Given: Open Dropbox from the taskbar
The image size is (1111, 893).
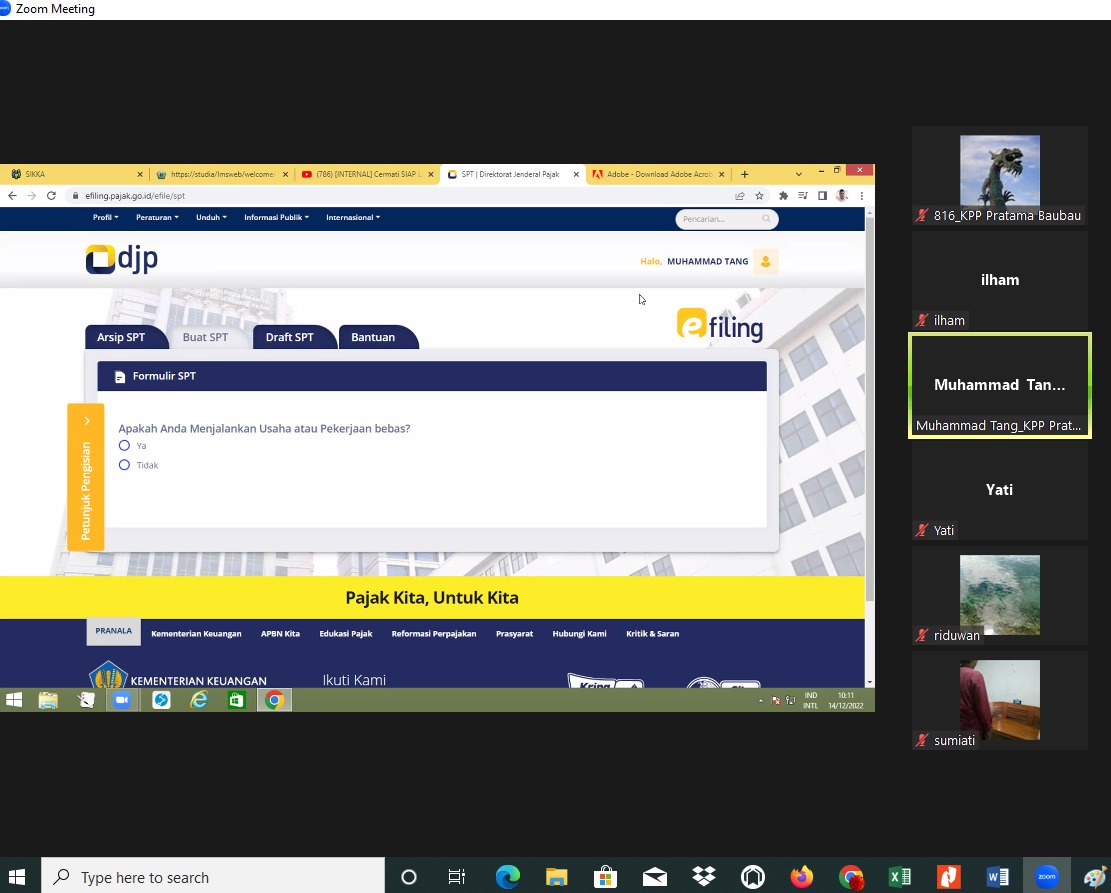Looking at the screenshot, I should click(704, 877).
